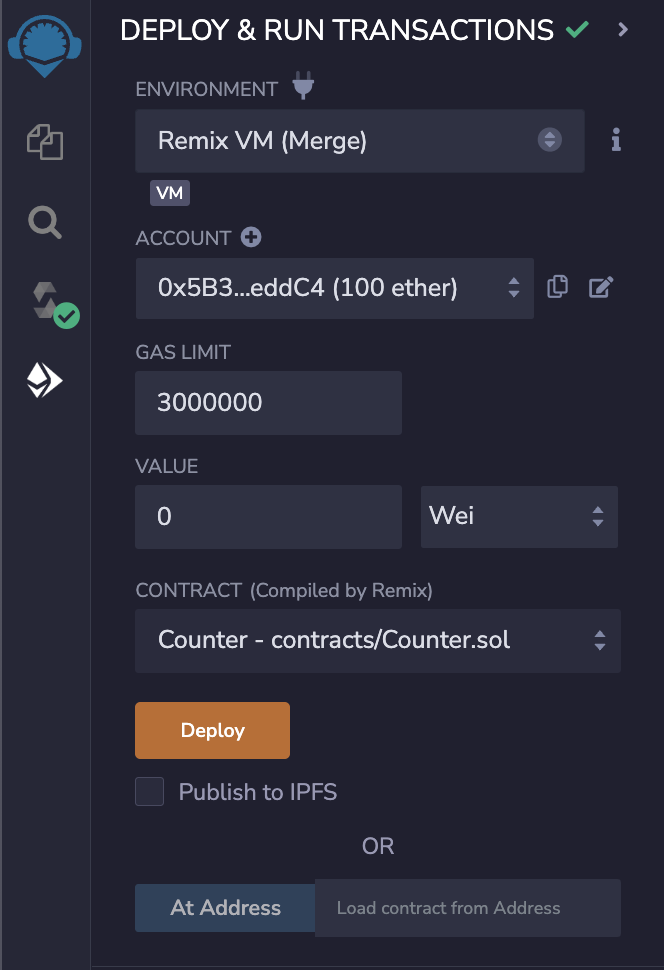Click the At Address button
664x970 pixels.
pyautogui.click(x=225, y=908)
